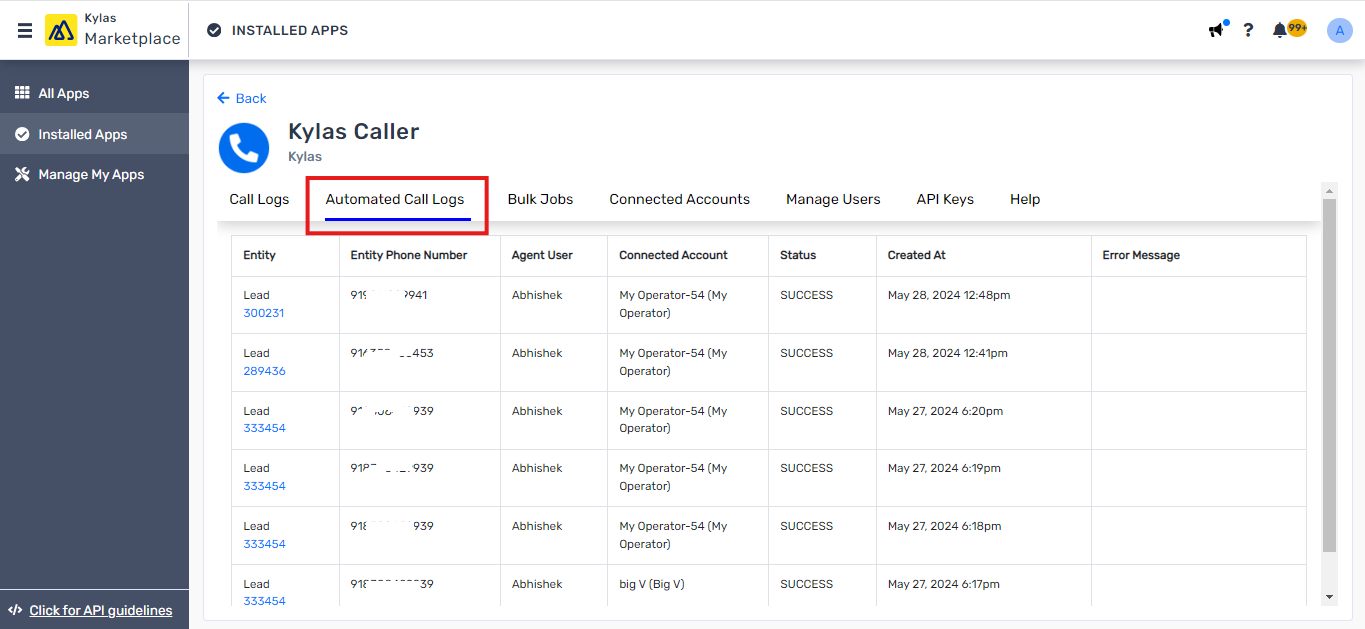Open the Help tab
This screenshot has height=629, width=1365.
pos(1025,199)
